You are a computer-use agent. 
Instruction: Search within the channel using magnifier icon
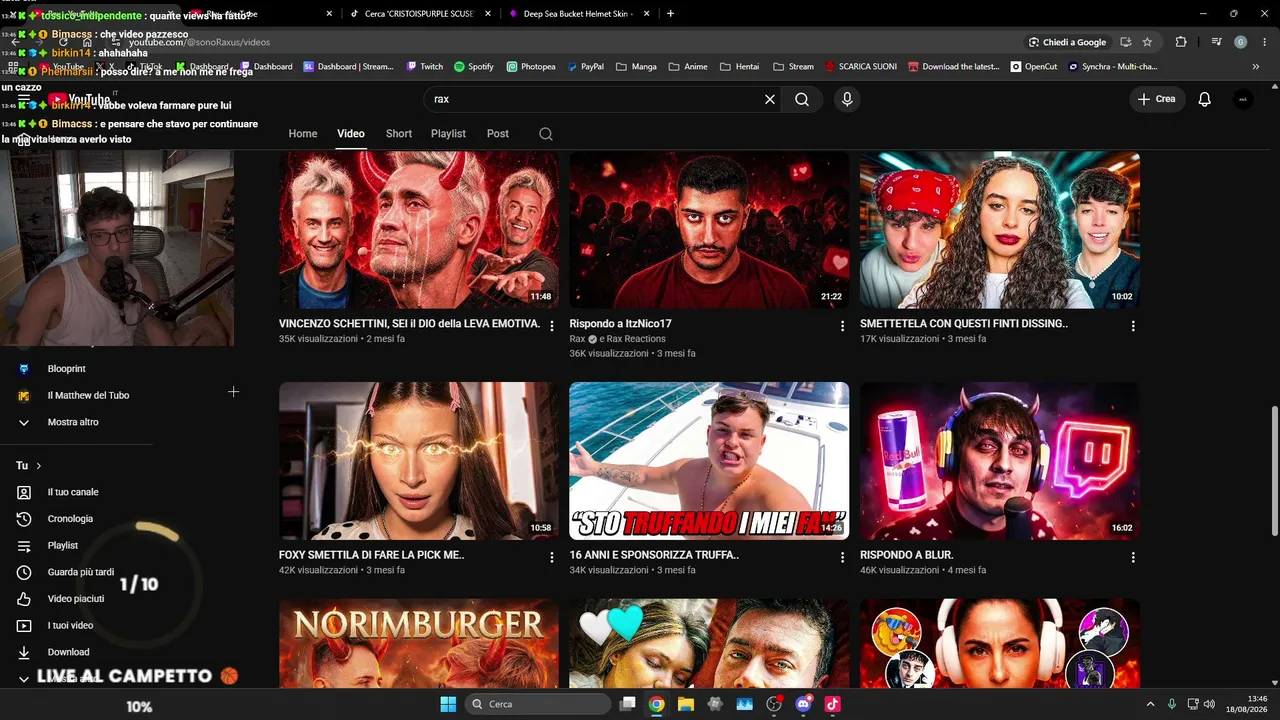[545, 134]
